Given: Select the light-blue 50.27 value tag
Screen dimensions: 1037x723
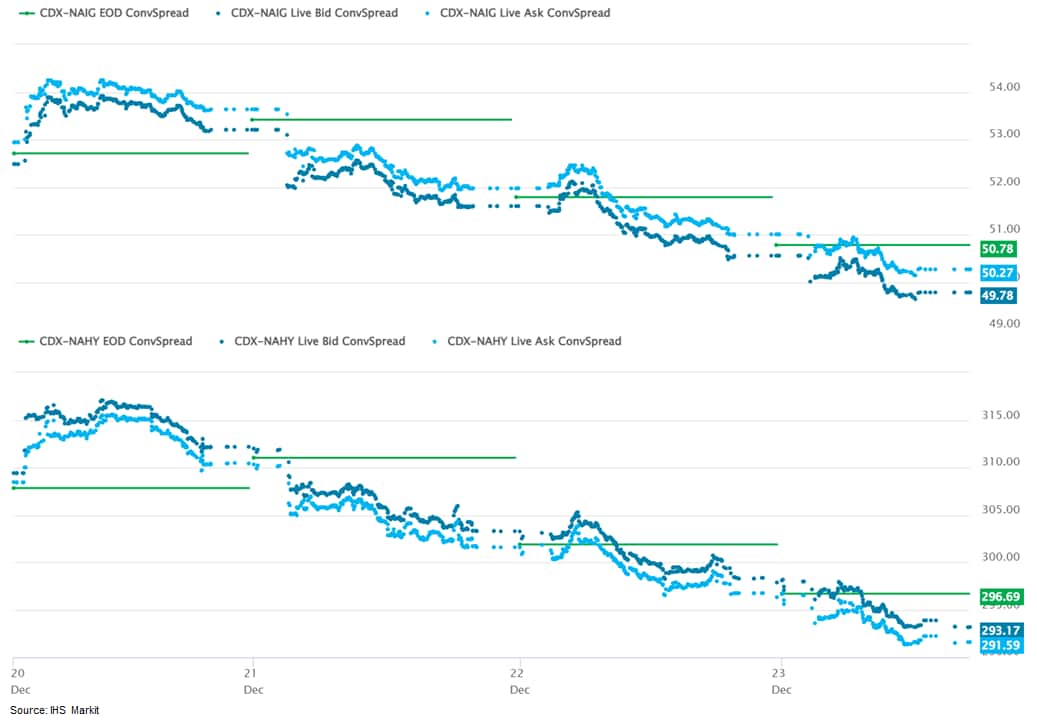Looking at the screenshot, I should point(998,272).
